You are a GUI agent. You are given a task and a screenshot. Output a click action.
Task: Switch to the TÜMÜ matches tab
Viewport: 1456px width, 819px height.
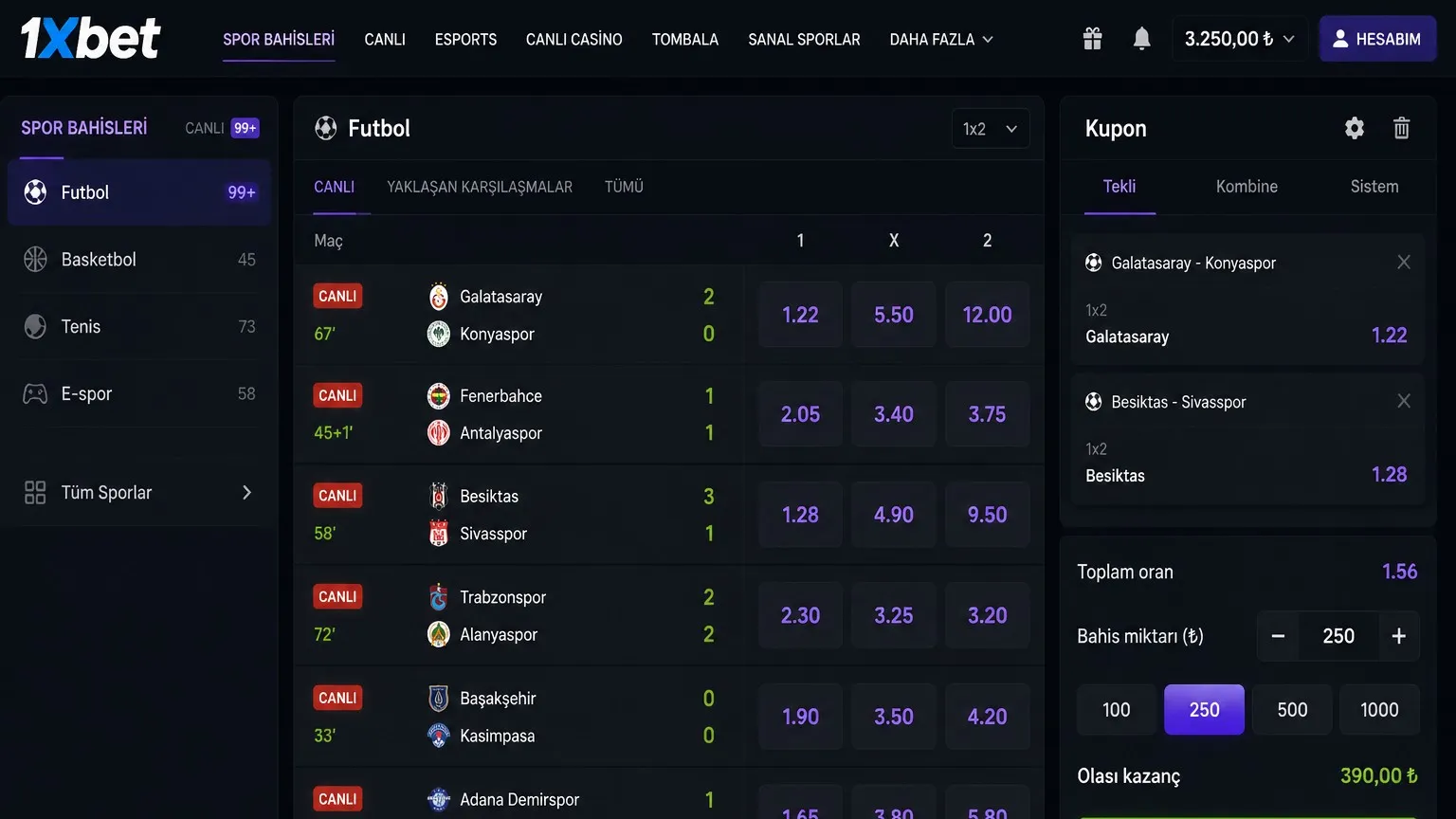pyautogui.click(x=624, y=187)
